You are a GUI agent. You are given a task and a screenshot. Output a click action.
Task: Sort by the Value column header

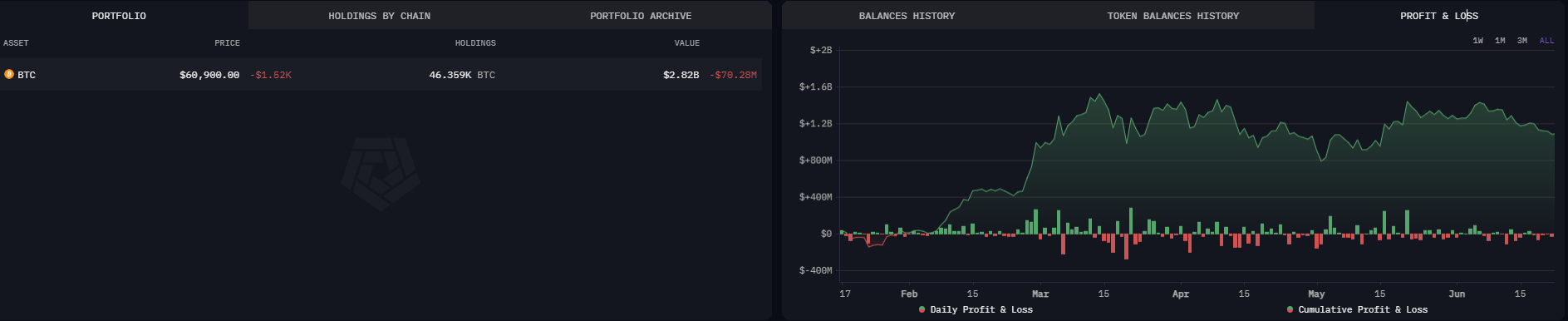[x=686, y=43]
